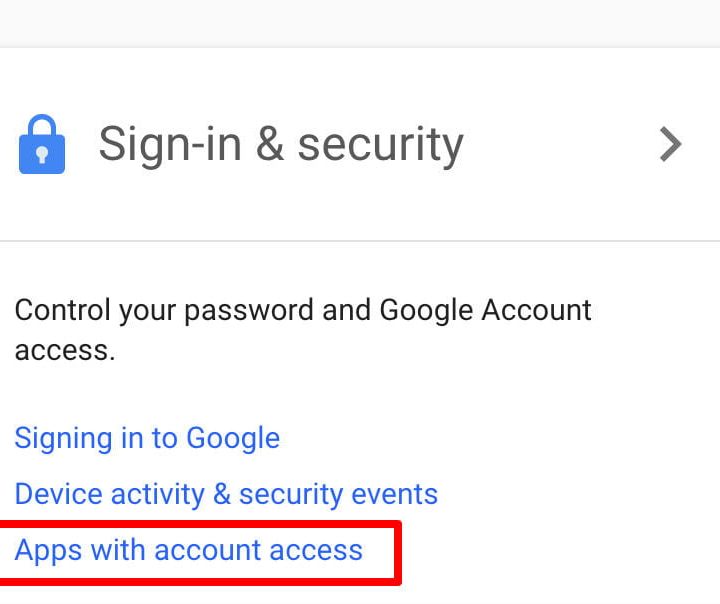
Task: Click the Sign-in & security heading text
Action: point(280,144)
